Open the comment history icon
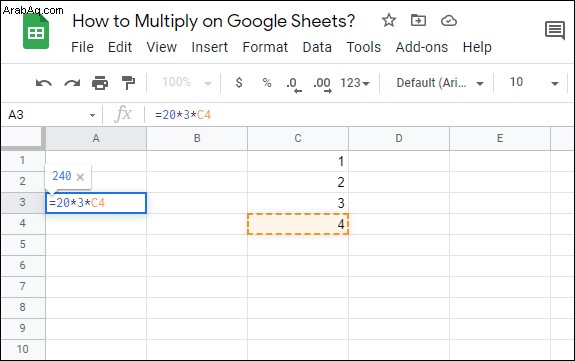 coord(554,30)
